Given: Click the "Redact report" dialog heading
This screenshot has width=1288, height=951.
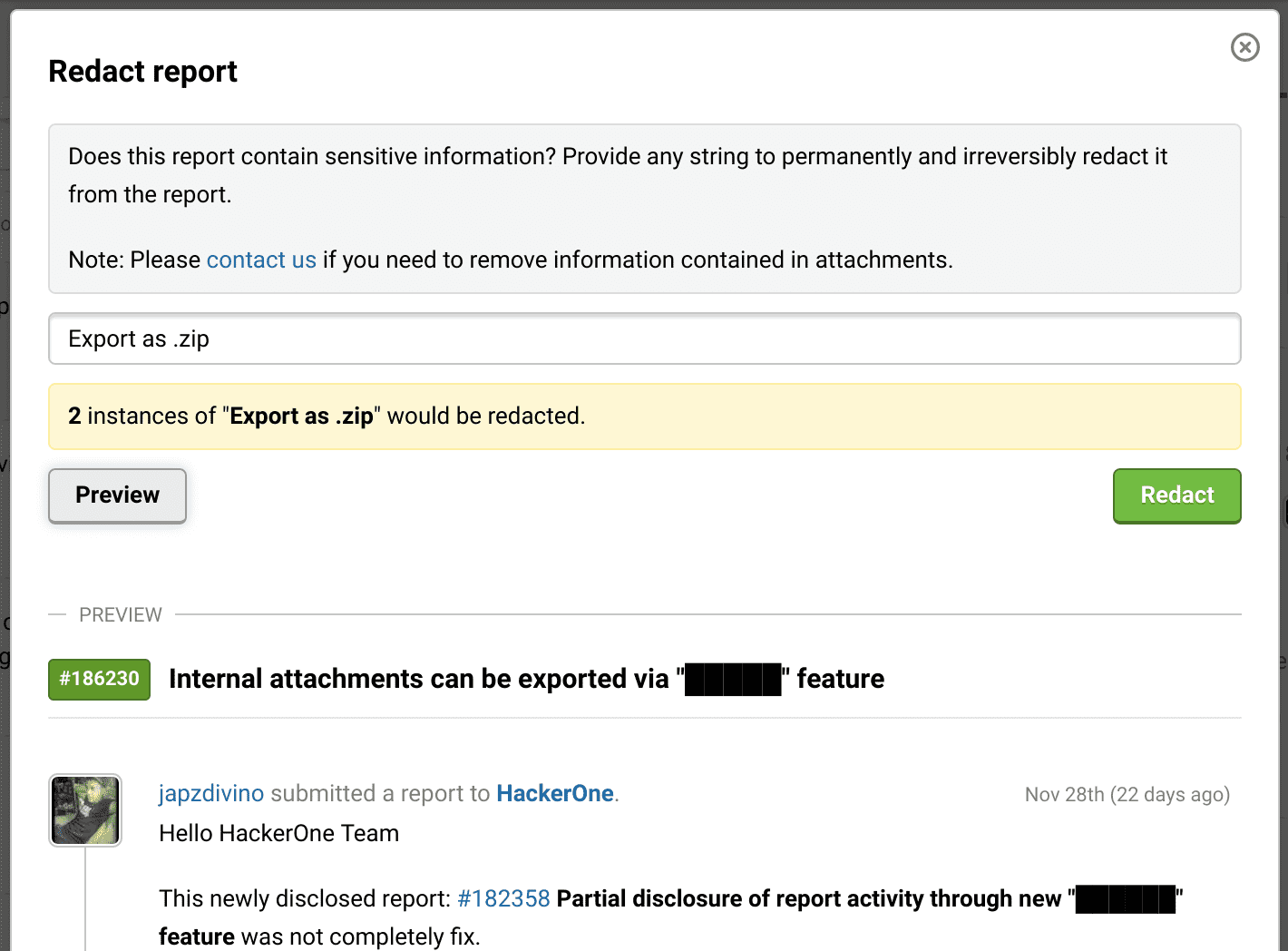Looking at the screenshot, I should (142, 72).
